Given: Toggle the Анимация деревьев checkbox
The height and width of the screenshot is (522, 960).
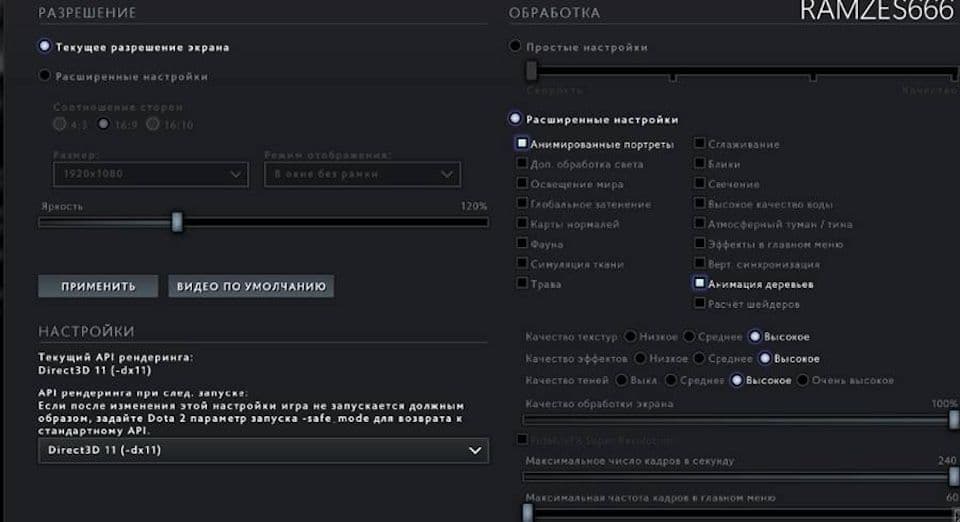Looking at the screenshot, I should (700, 284).
